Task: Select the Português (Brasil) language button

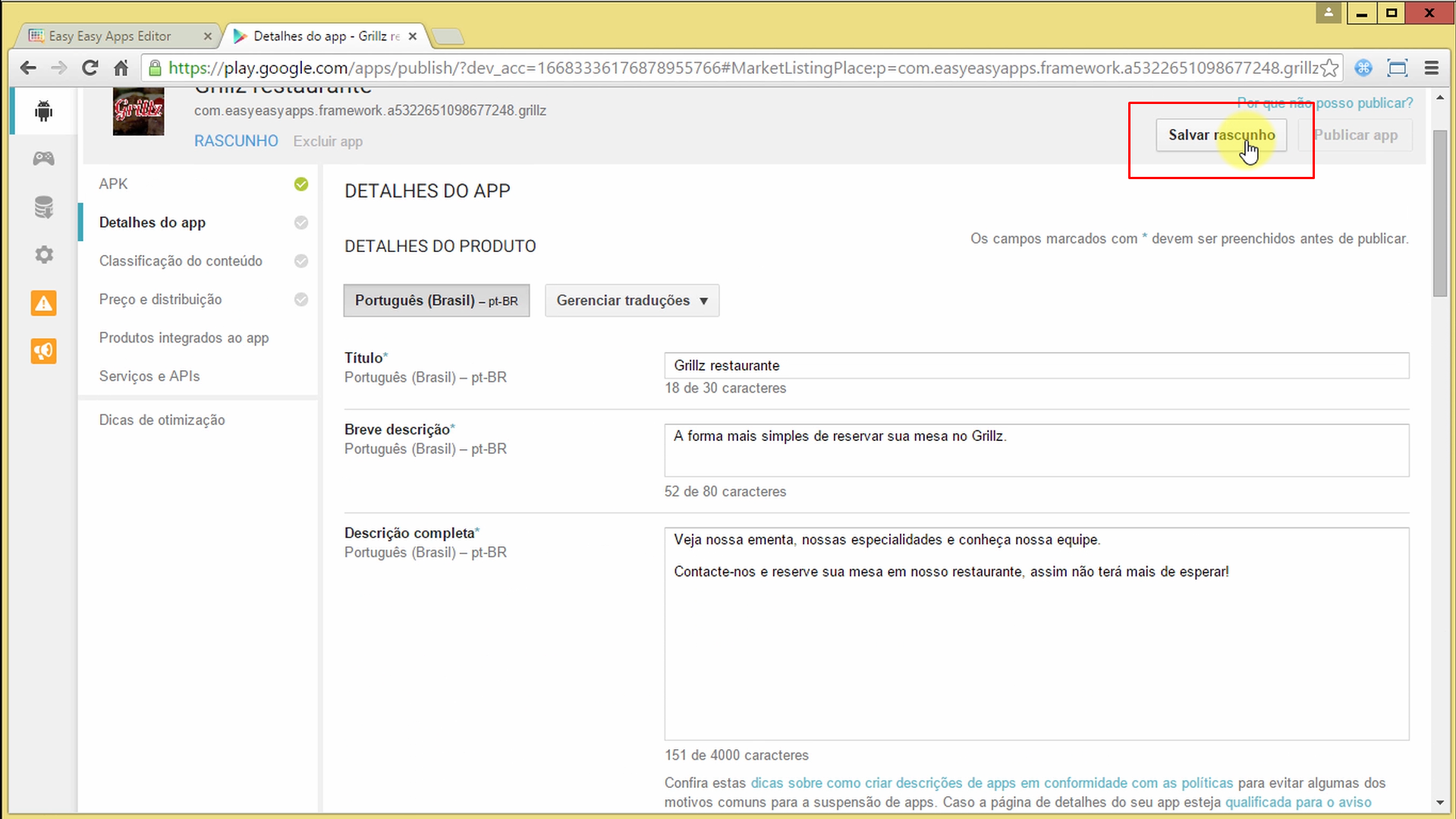Action: click(x=436, y=301)
